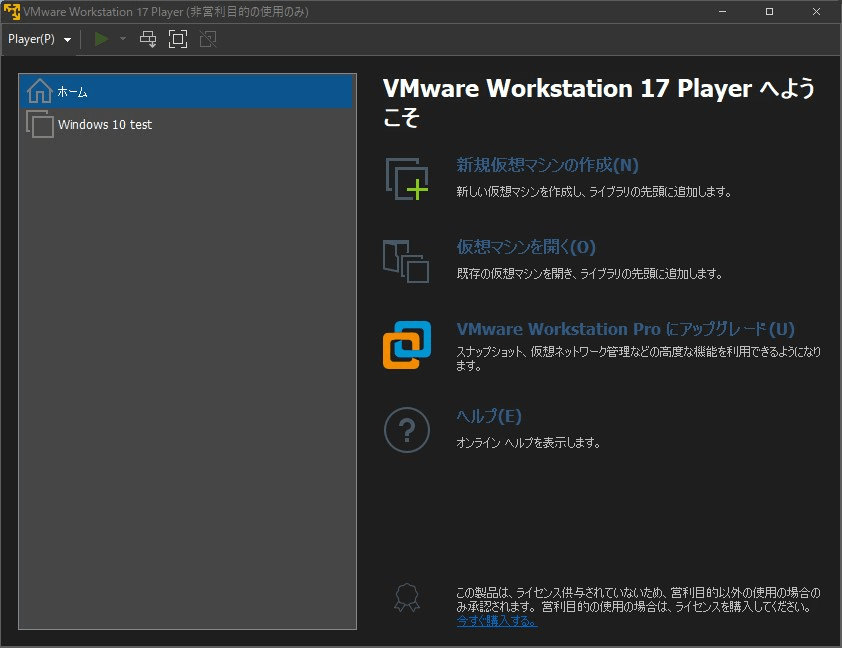Close the VMware Player window

816,11
